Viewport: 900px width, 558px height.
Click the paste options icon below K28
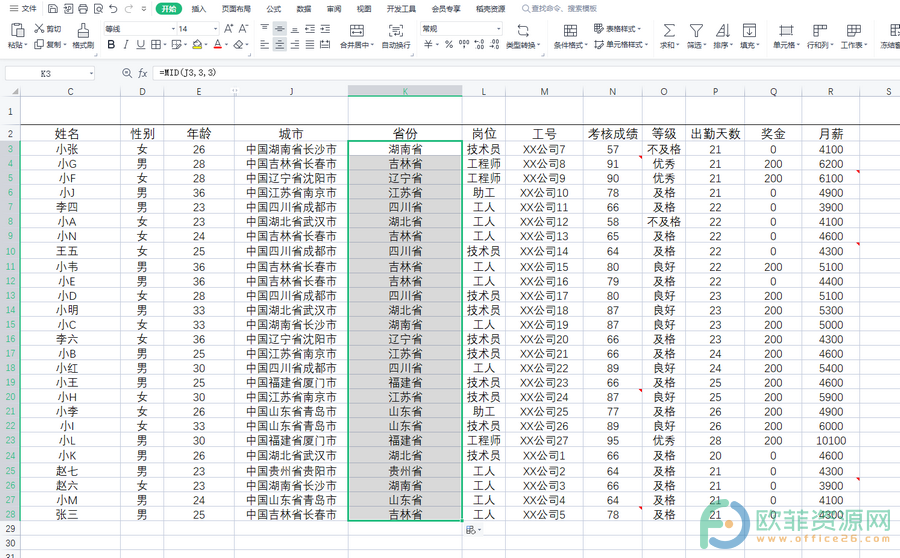[x=471, y=530]
